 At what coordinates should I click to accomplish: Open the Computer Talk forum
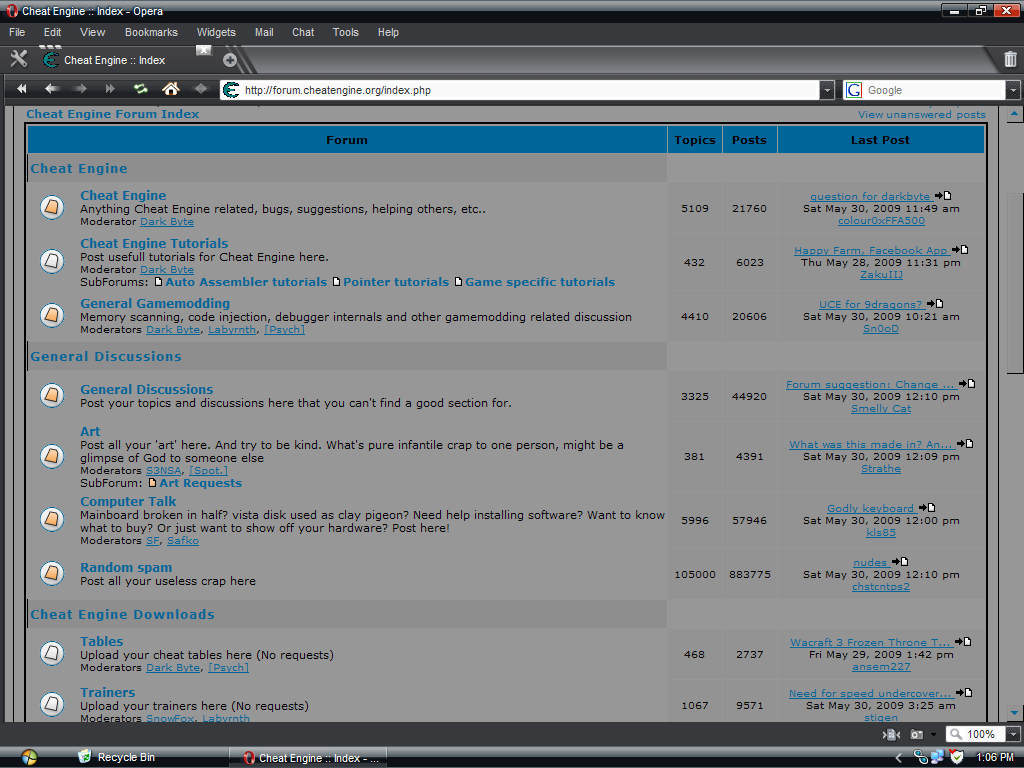coord(128,502)
